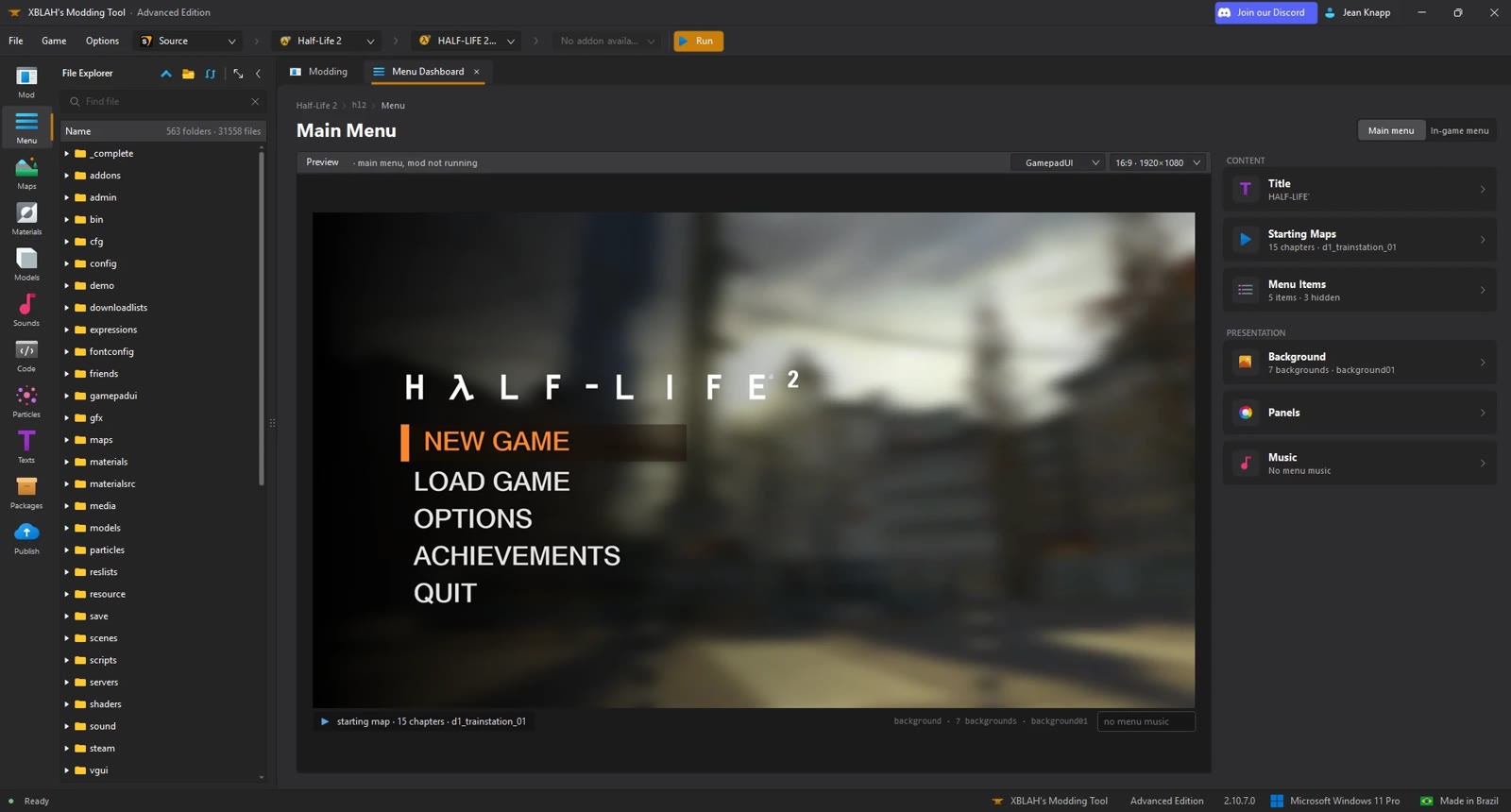Open the GamepadUI dropdown
The width and height of the screenshot is (1511, 812).
1059,162
